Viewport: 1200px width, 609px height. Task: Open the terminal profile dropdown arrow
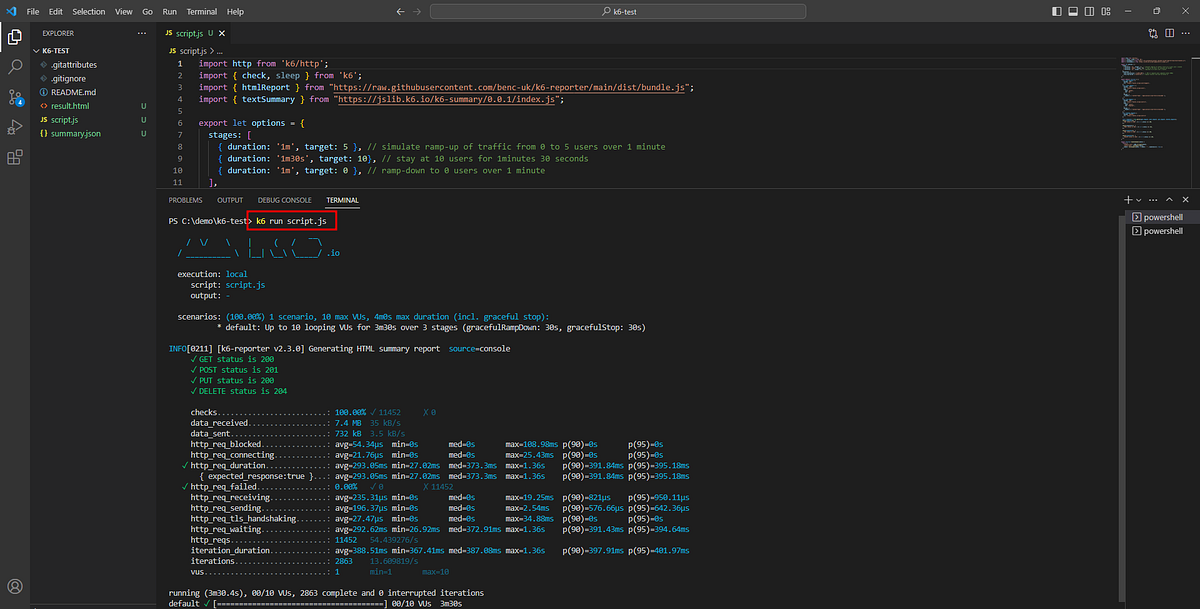click(x=1139, y=199)
